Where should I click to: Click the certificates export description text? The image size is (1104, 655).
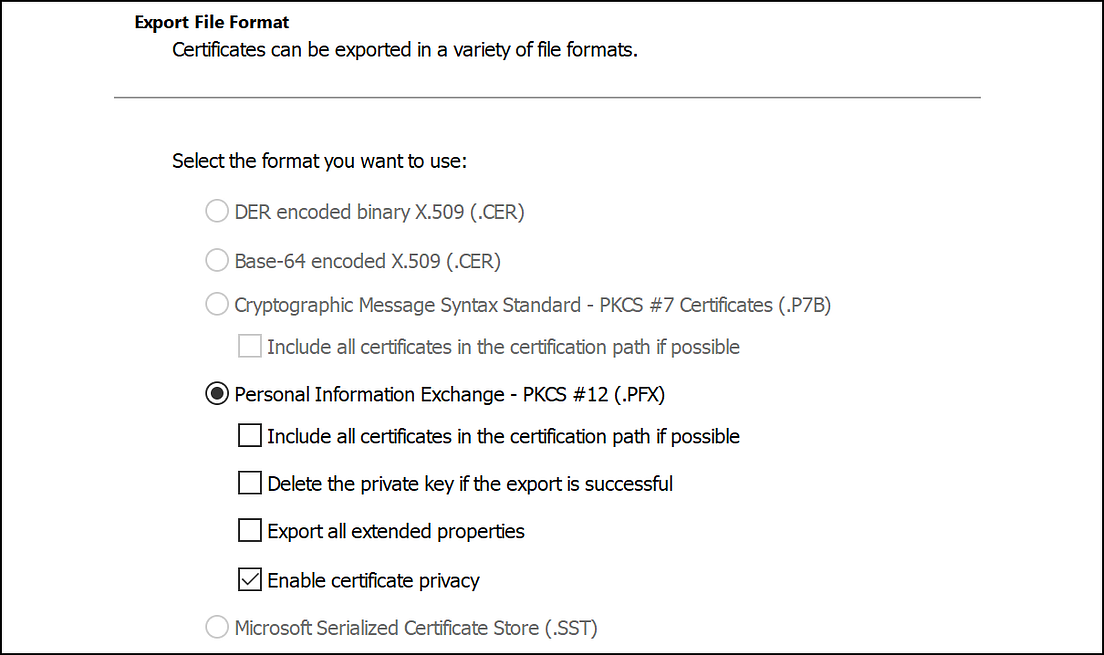405,49
